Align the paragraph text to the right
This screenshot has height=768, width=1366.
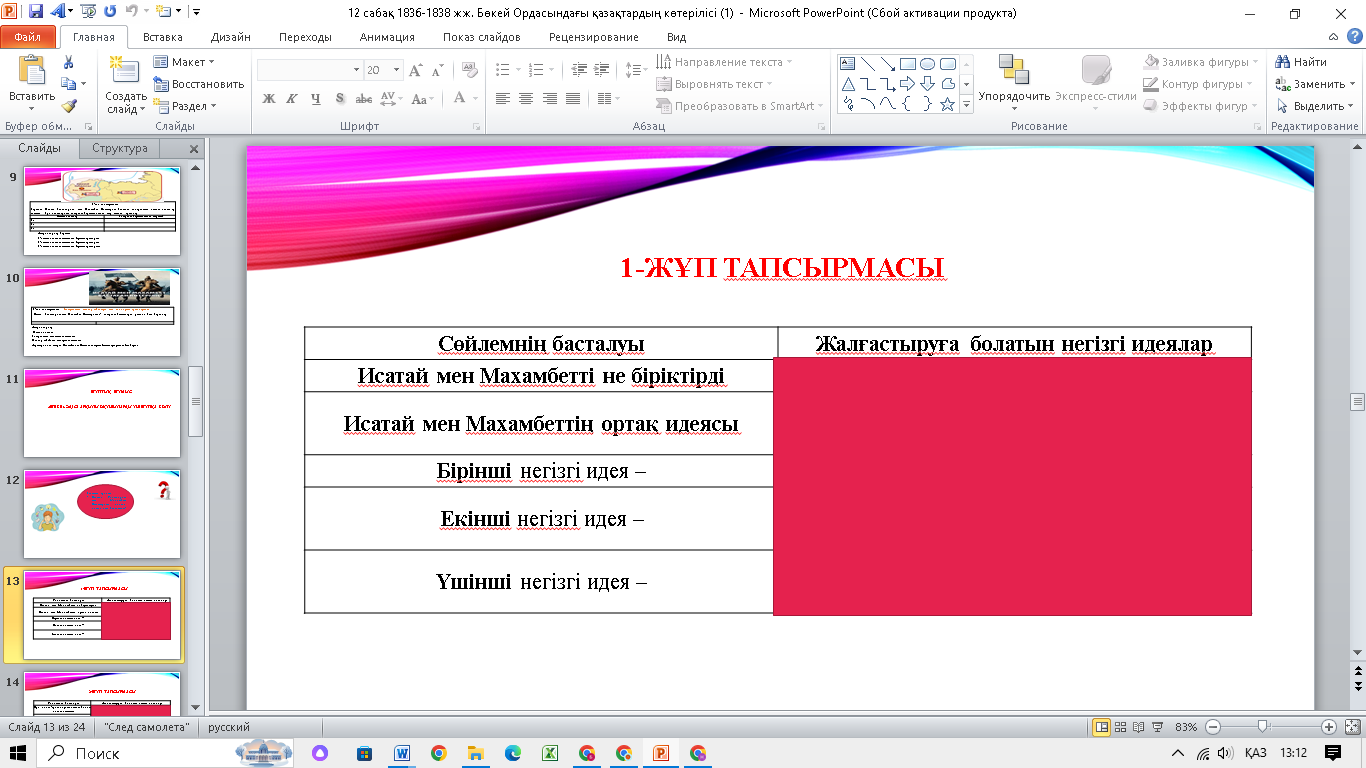click(550, 99)
